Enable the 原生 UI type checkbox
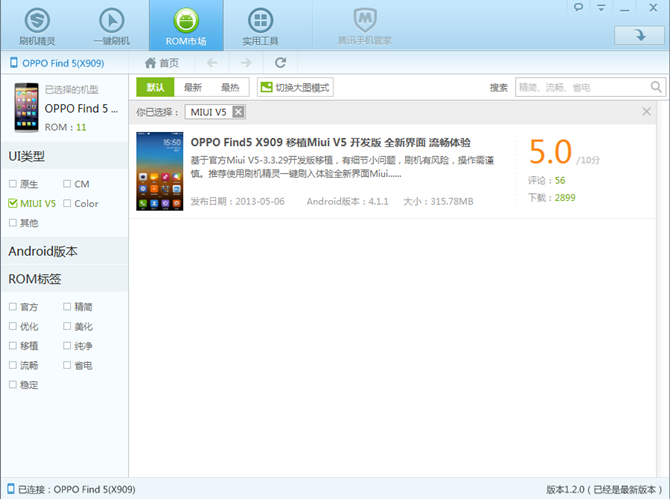The image size is (670, 499). 13,184
